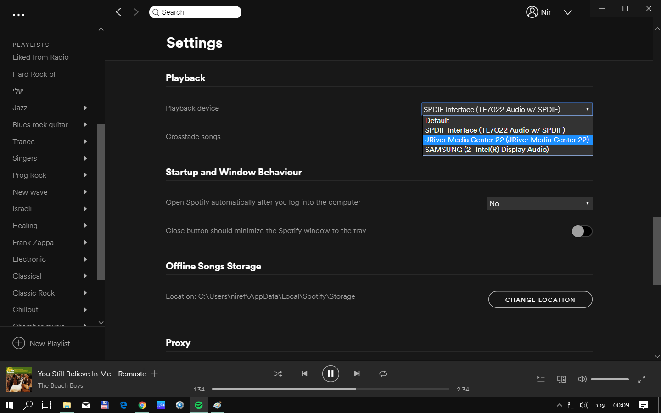Seek in the song progress bar
The image size is (661, 413).
[x=330, y=389]
